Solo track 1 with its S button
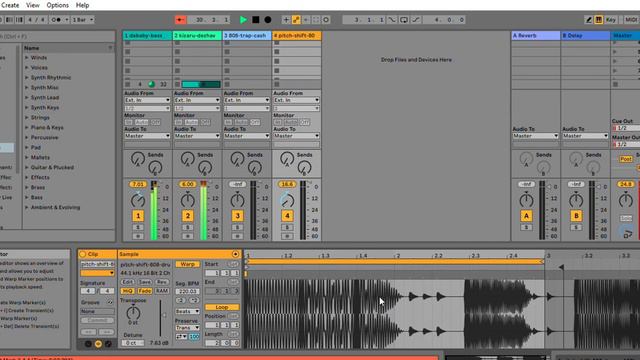 tap(138, 227)
